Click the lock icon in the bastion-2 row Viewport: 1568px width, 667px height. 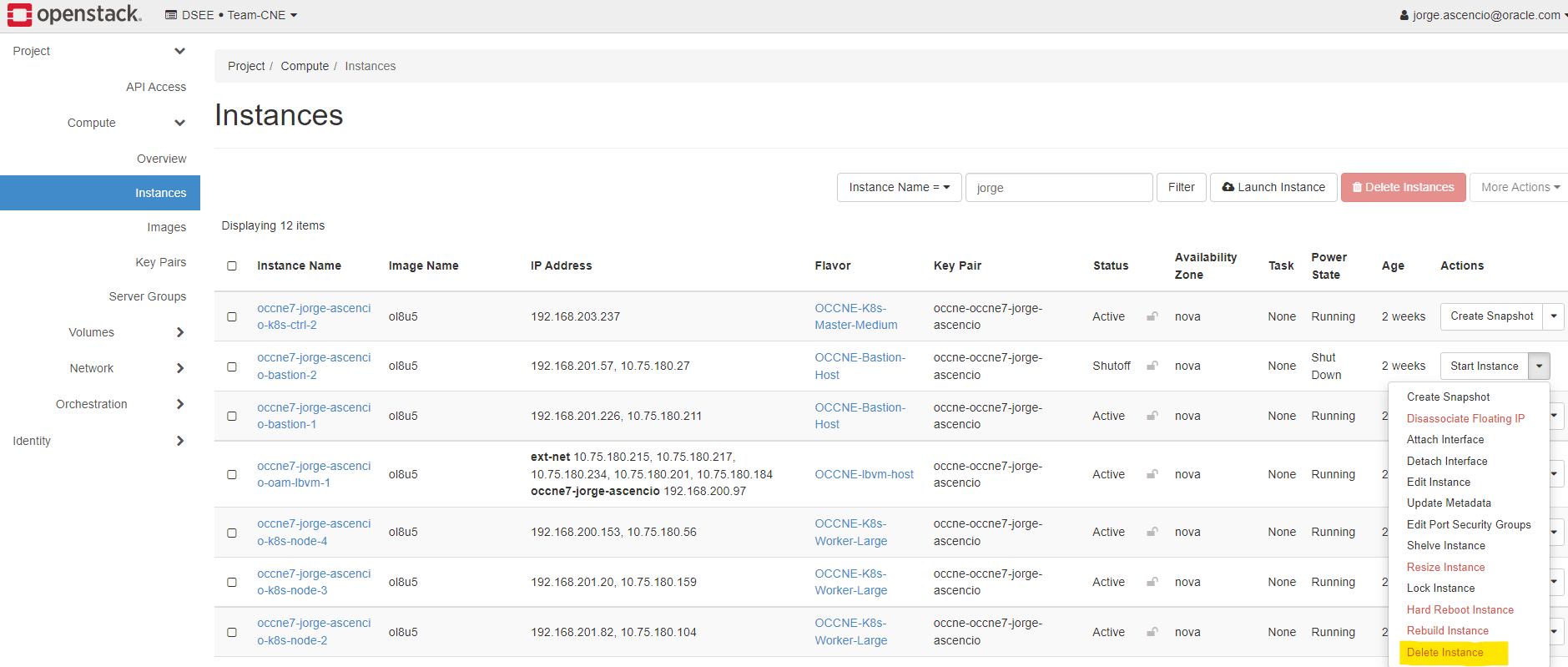(1152, 366)
